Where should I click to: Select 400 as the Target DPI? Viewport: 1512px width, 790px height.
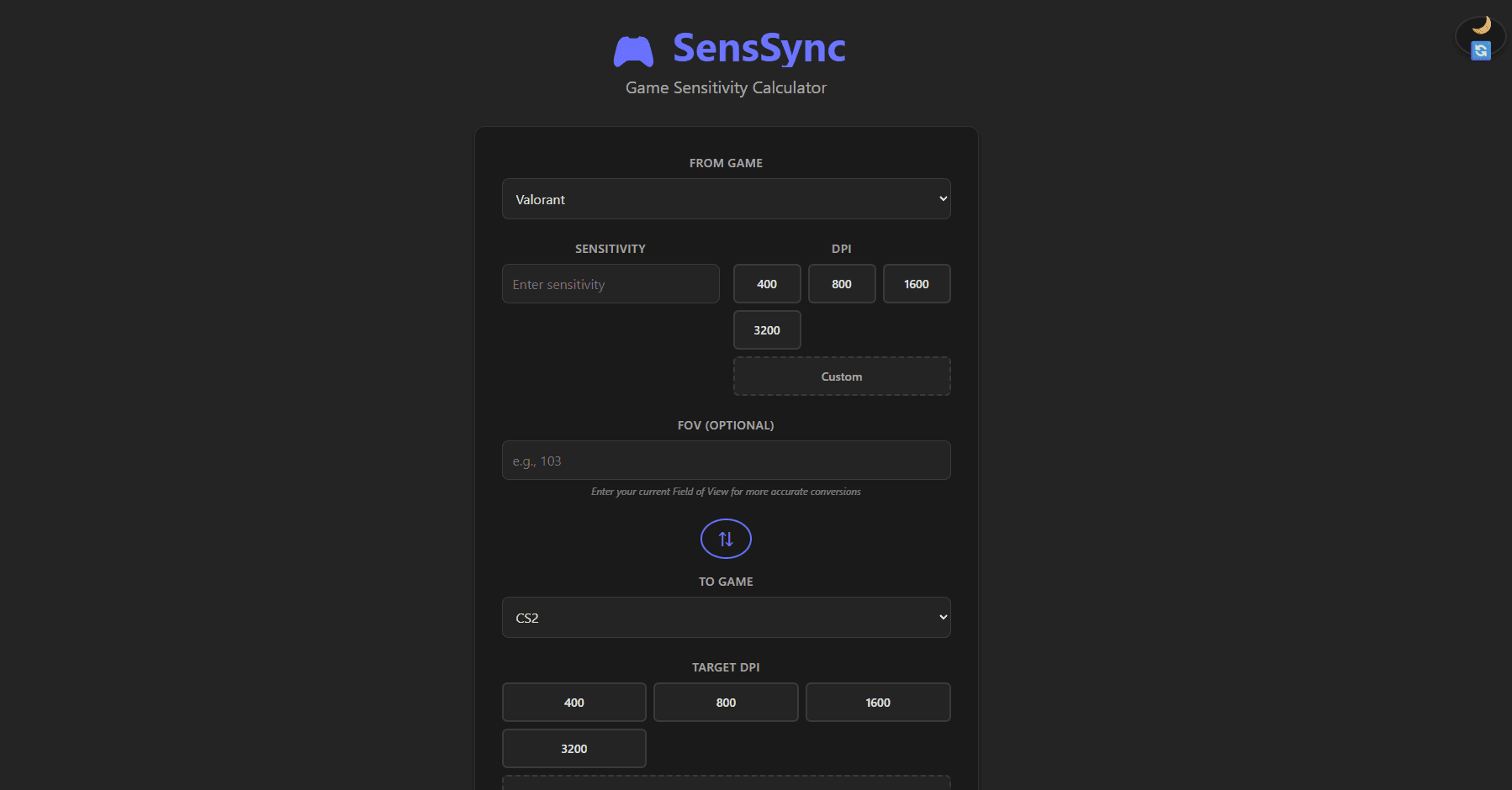pyautogui.click(x=574, y=702)
